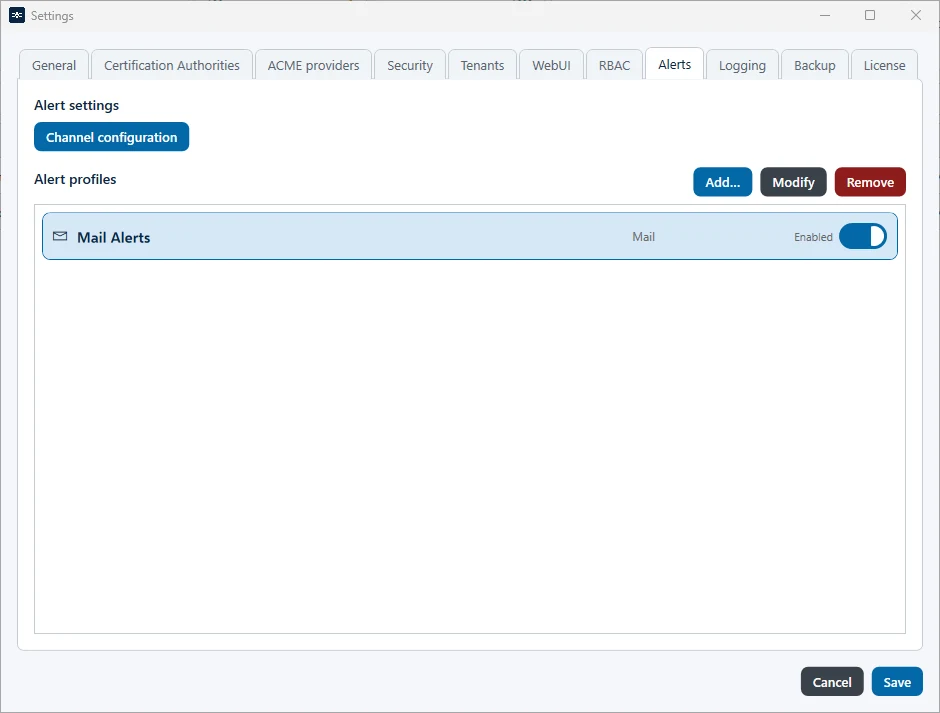
Task: Remove the selected alert profile
Action: click(x=870, y=182)
